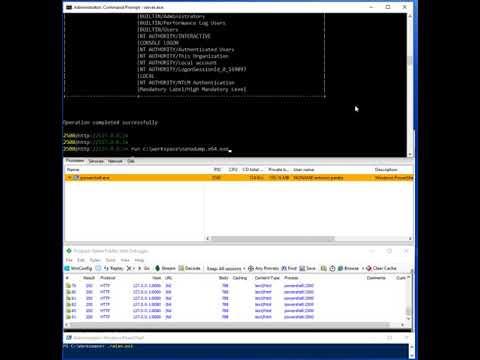This screenshot has width=480, height=360.
Task: Open the View menu in Fiddler
Action: point(125,260)
